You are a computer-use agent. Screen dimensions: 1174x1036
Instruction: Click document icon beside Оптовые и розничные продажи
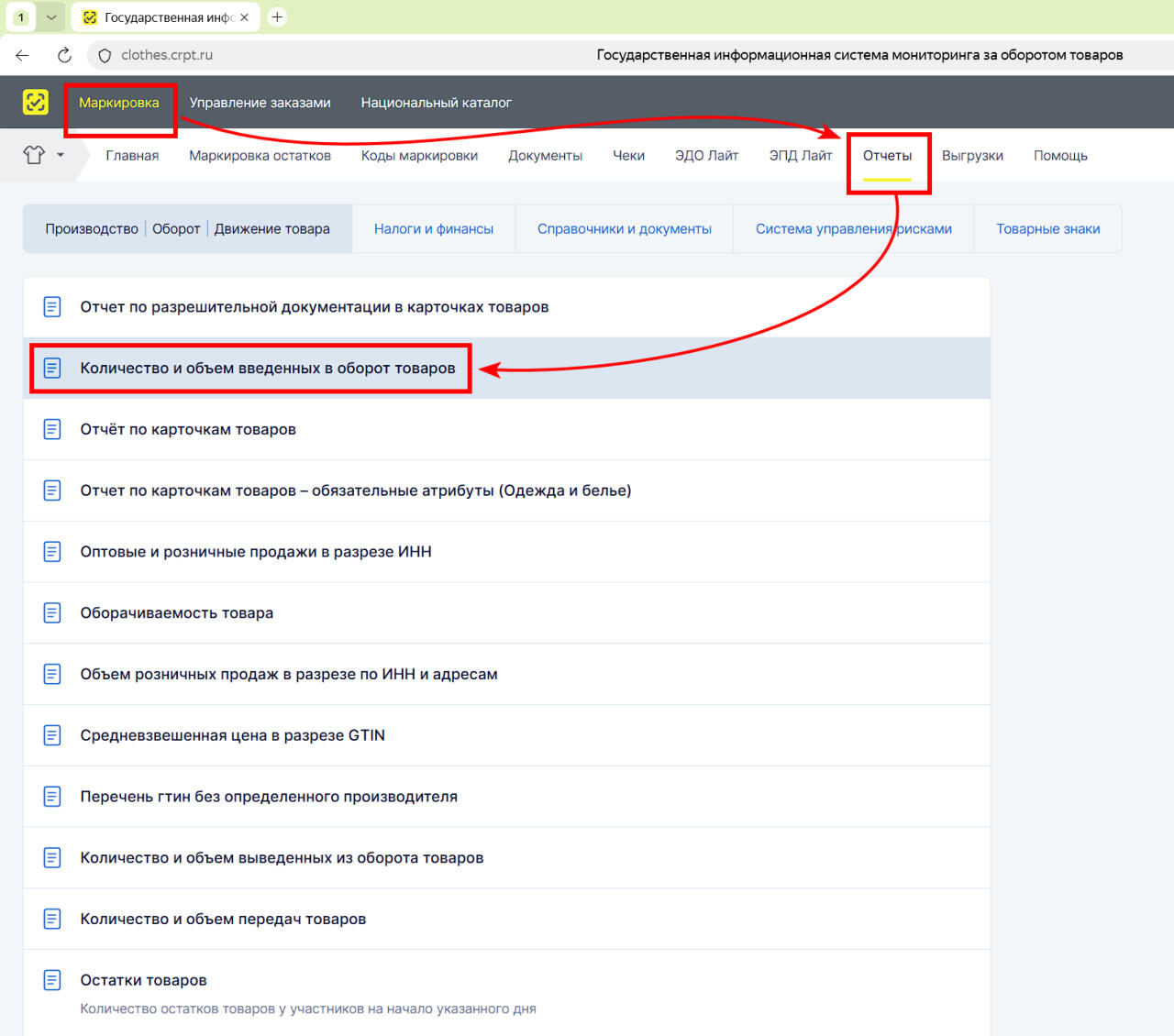pos(52,552)
